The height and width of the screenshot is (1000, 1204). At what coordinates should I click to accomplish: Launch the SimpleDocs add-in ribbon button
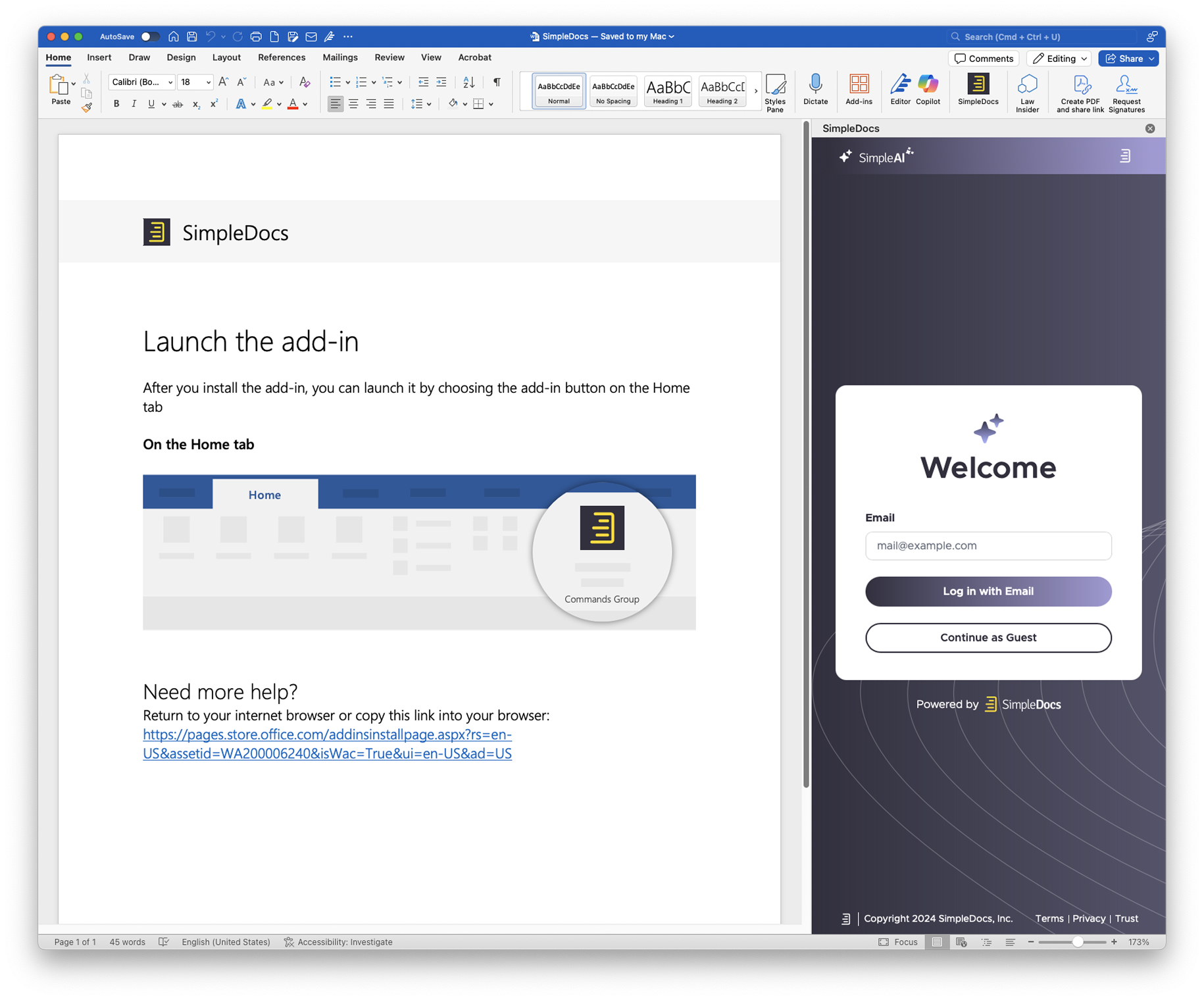pos(978,89)
